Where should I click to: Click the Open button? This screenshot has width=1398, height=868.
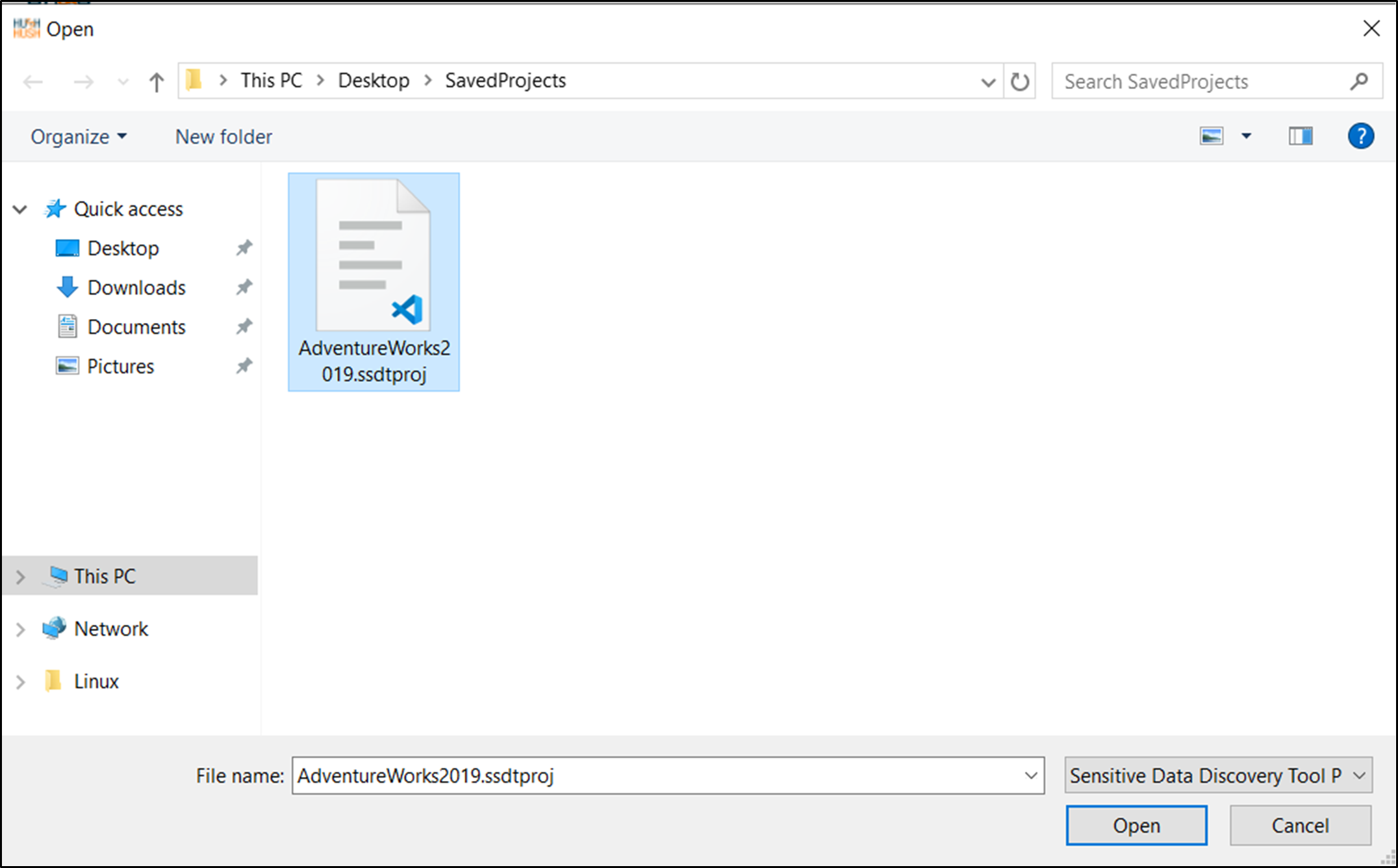1136,826
